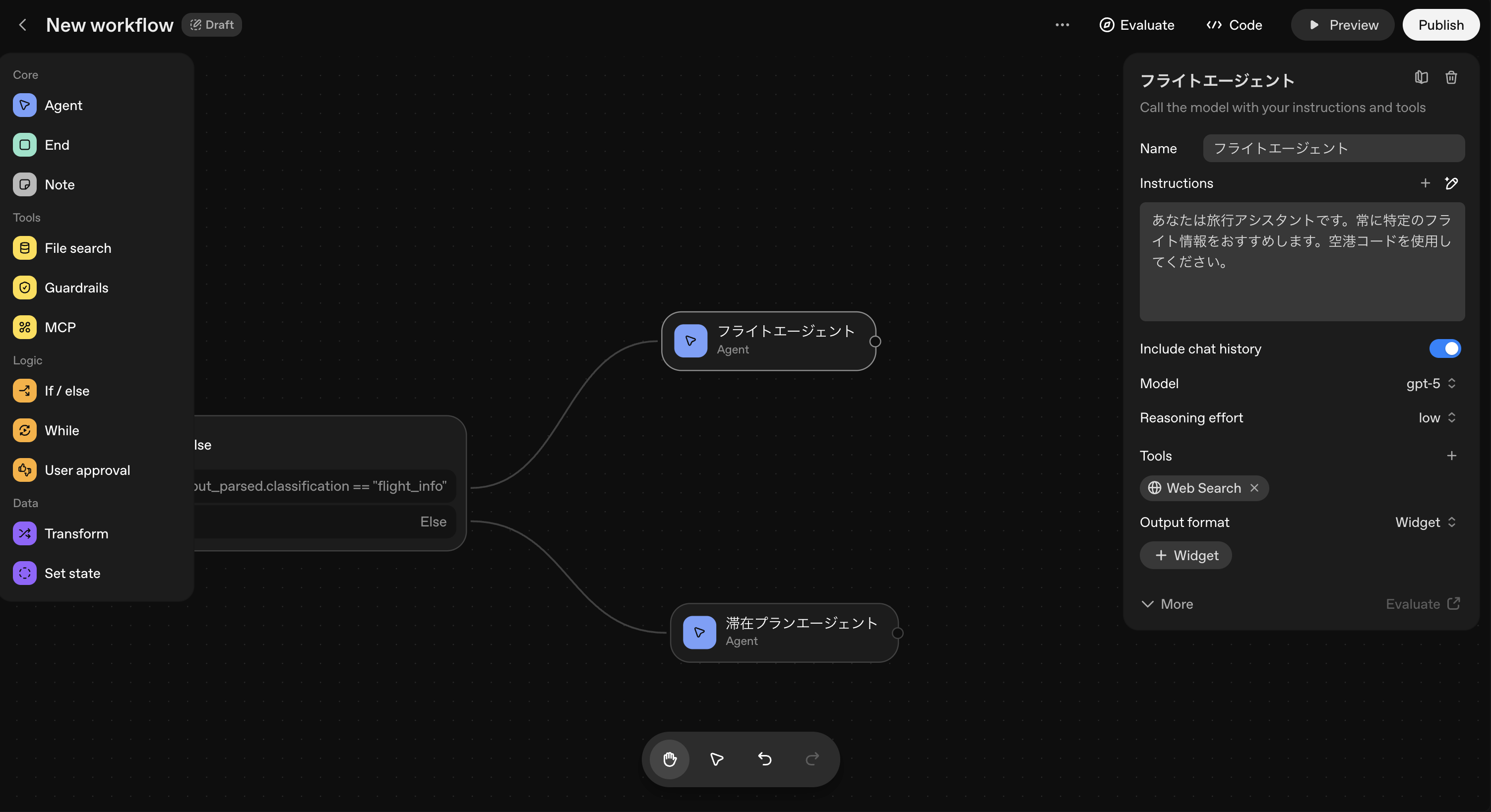The width and height of the screenshot is (1491, 812).
Task: Click the Publish button
Action: click(x=1440, y=25)
